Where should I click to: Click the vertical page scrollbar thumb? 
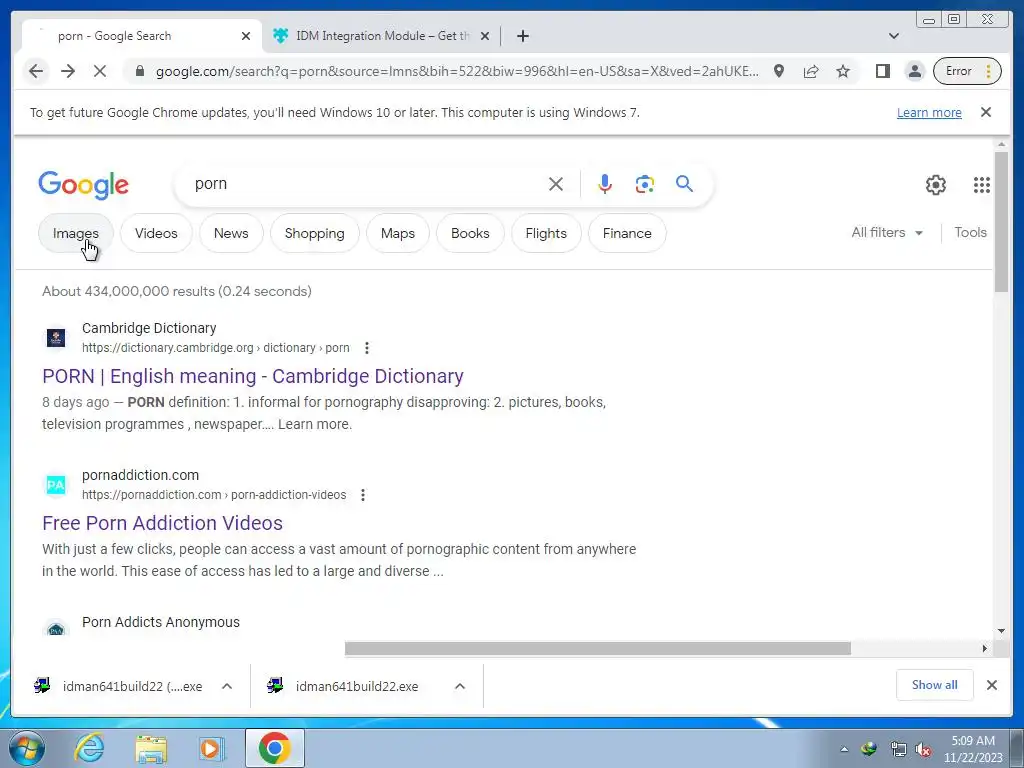tap(1001, 222)
